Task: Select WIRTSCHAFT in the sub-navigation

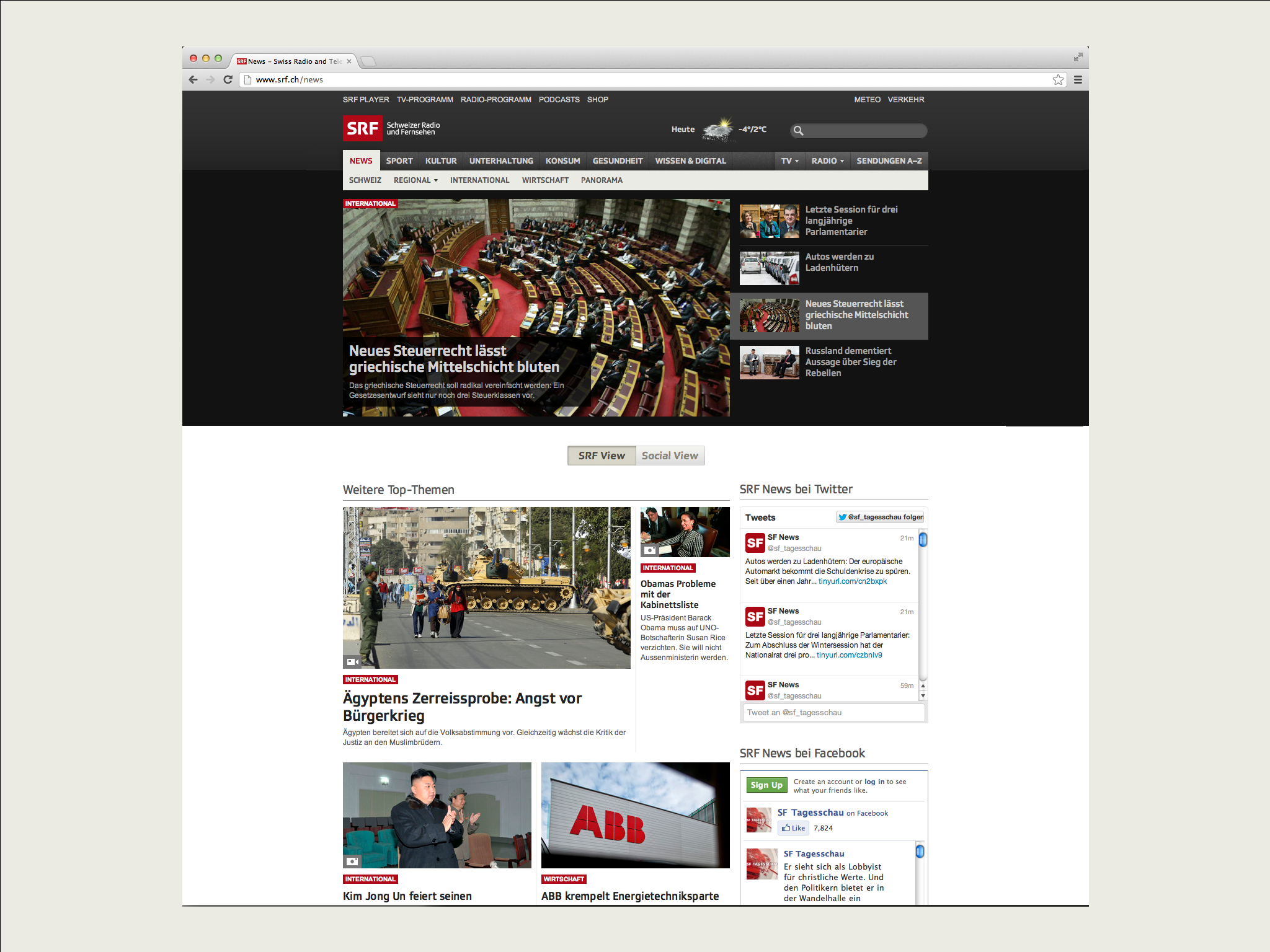Action: pyautogui.click(x=544, y=180)
